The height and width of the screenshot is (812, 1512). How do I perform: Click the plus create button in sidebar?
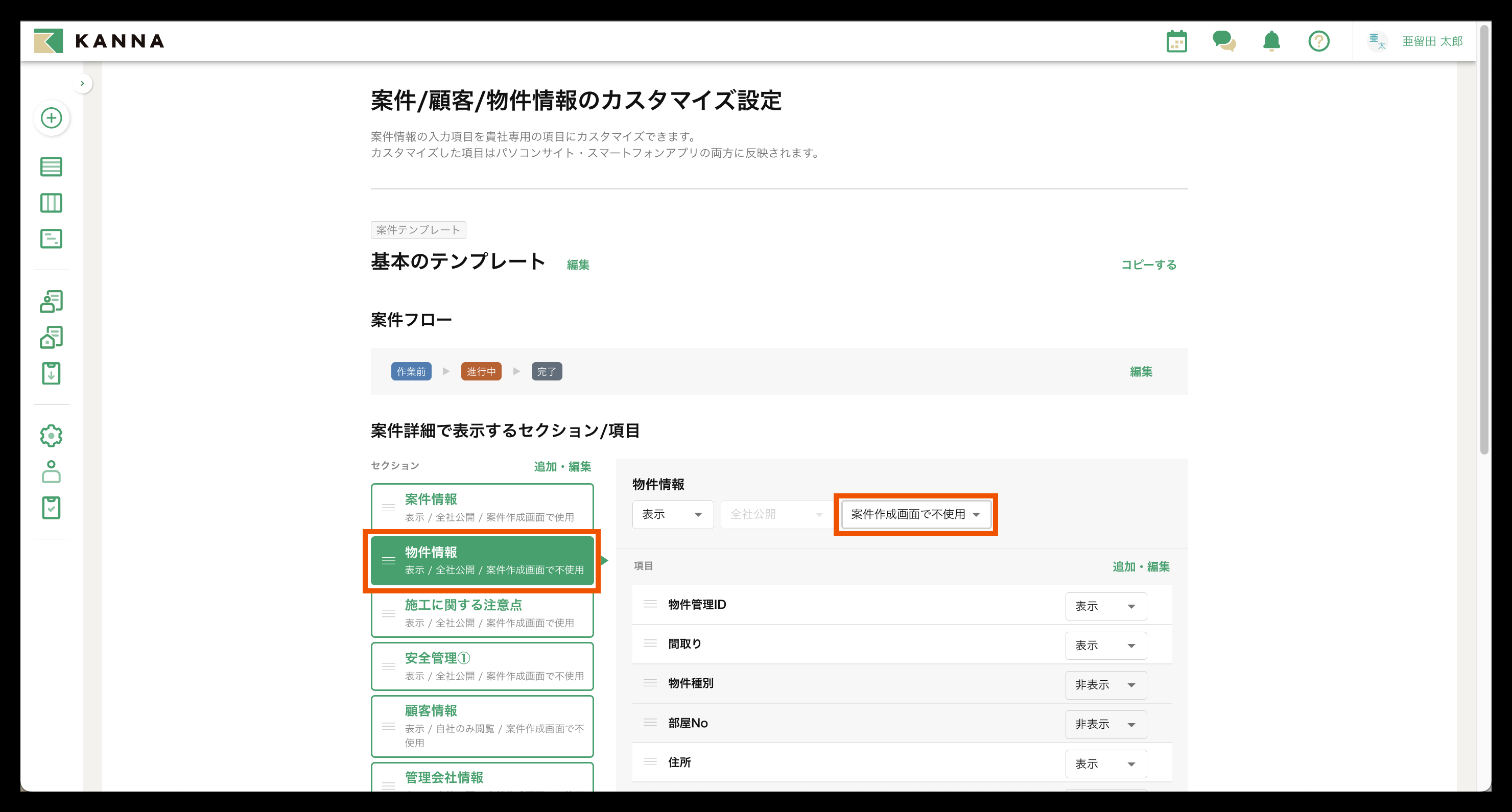point(52,118)
